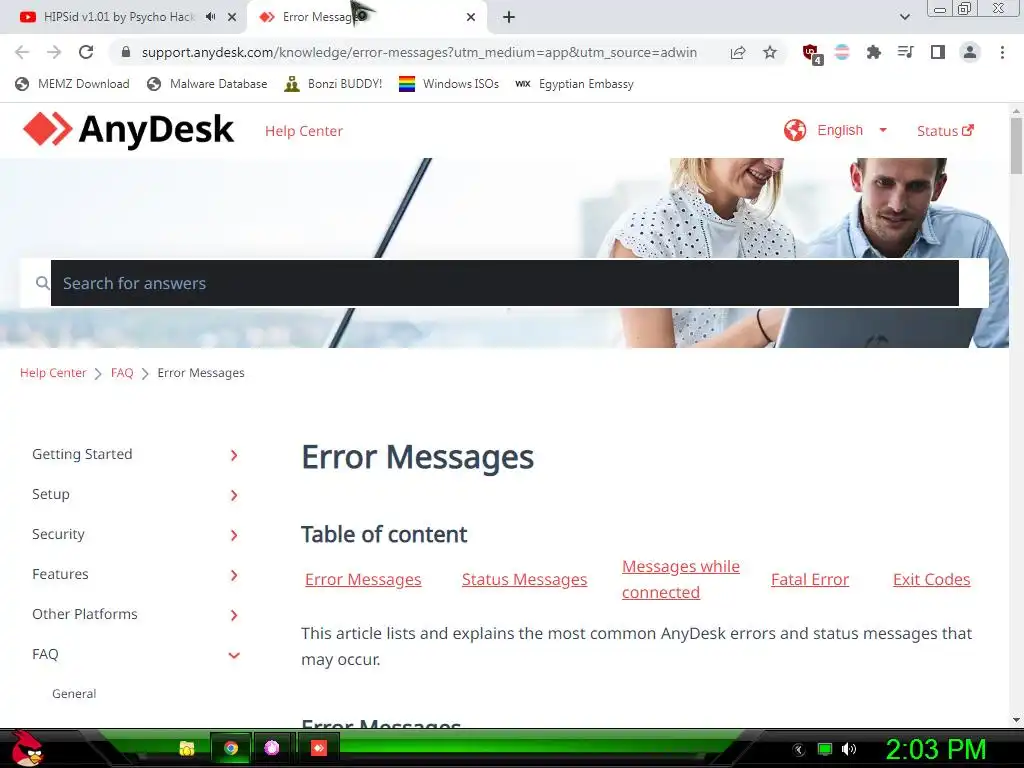Show hidden tray icons arrow
The height and width of the screenshot is (768, 1024).
[799, 750]
